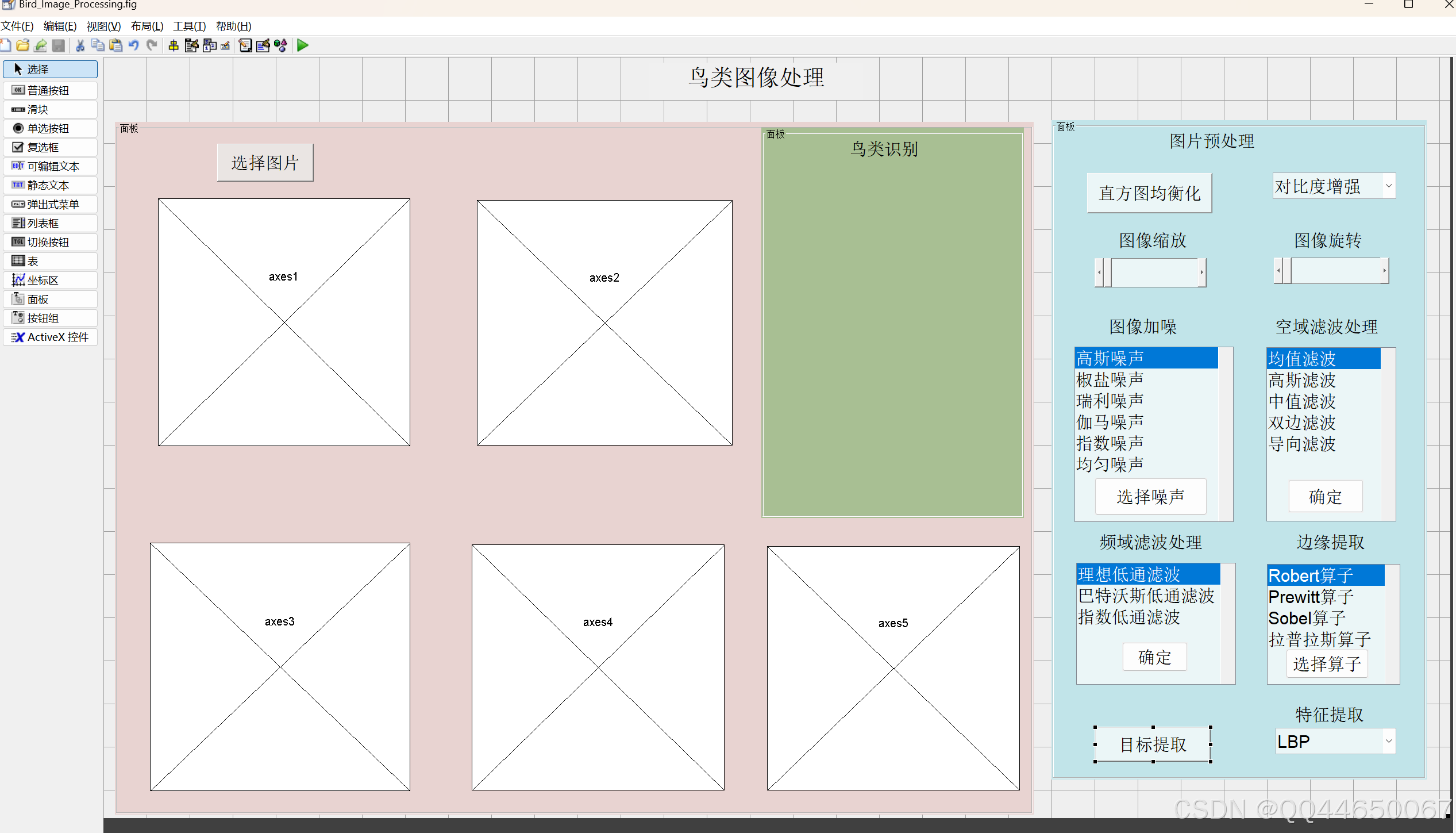Open the 布局(L) menu
Image resolution: width=1456 pixels, height=833 pixels.
pos(147,26)
